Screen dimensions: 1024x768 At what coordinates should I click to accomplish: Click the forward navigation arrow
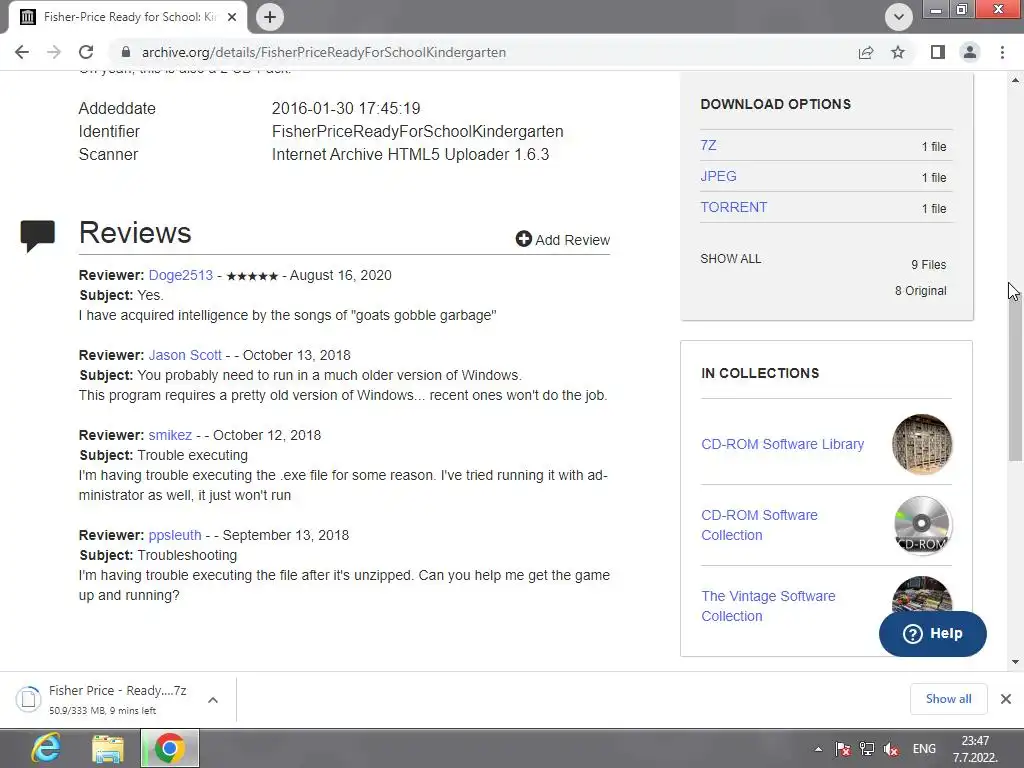54,52
